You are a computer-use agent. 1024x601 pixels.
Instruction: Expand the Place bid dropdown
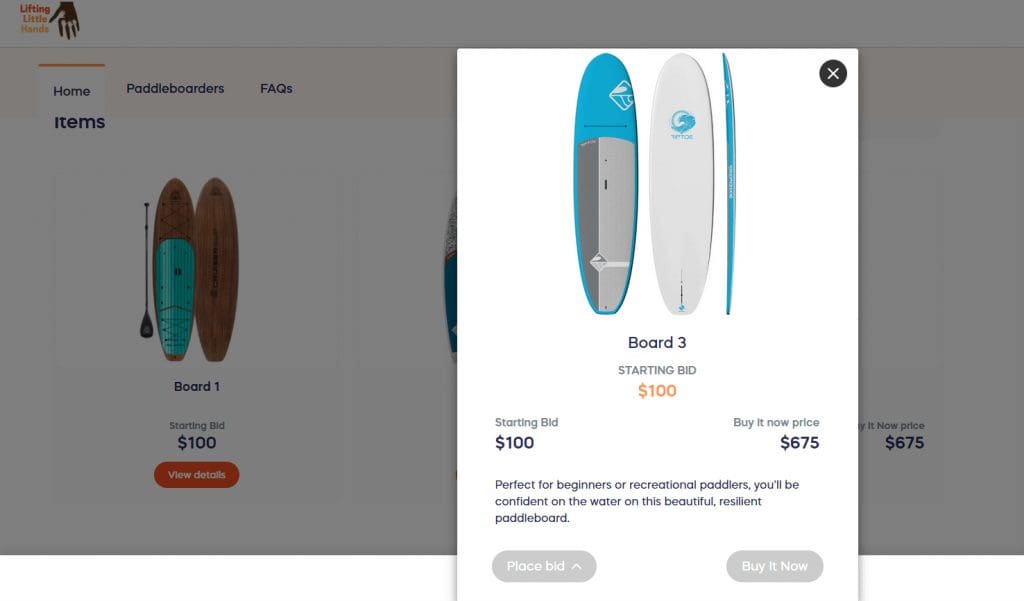pos(544,566)
